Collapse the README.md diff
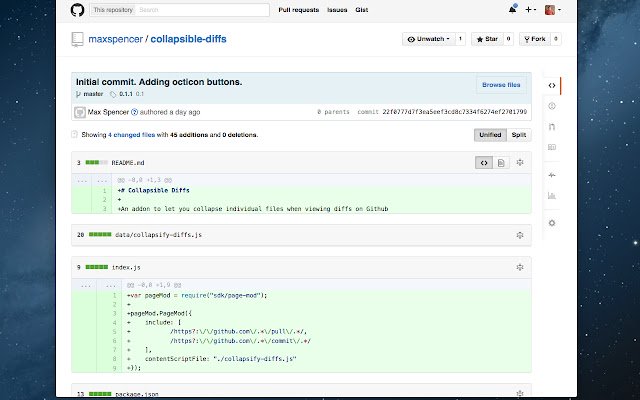Viewport: 640px width, 400px height. [x=520, y=162]
